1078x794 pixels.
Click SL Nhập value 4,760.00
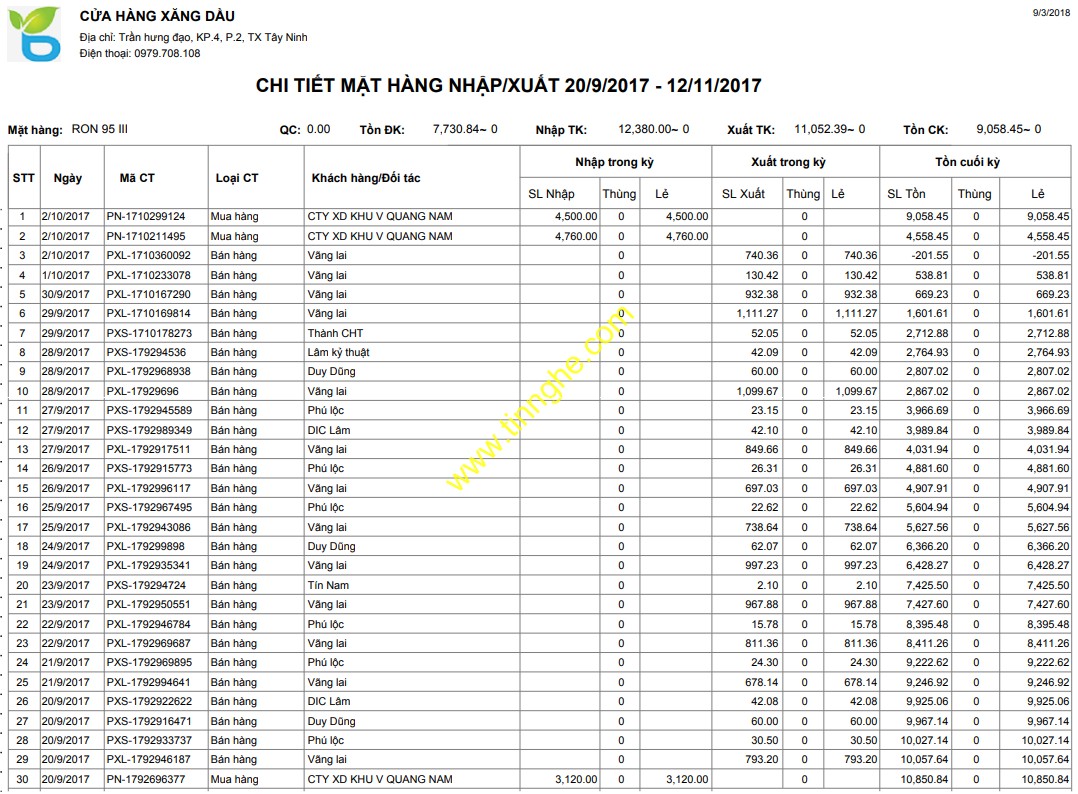[576, 236]
